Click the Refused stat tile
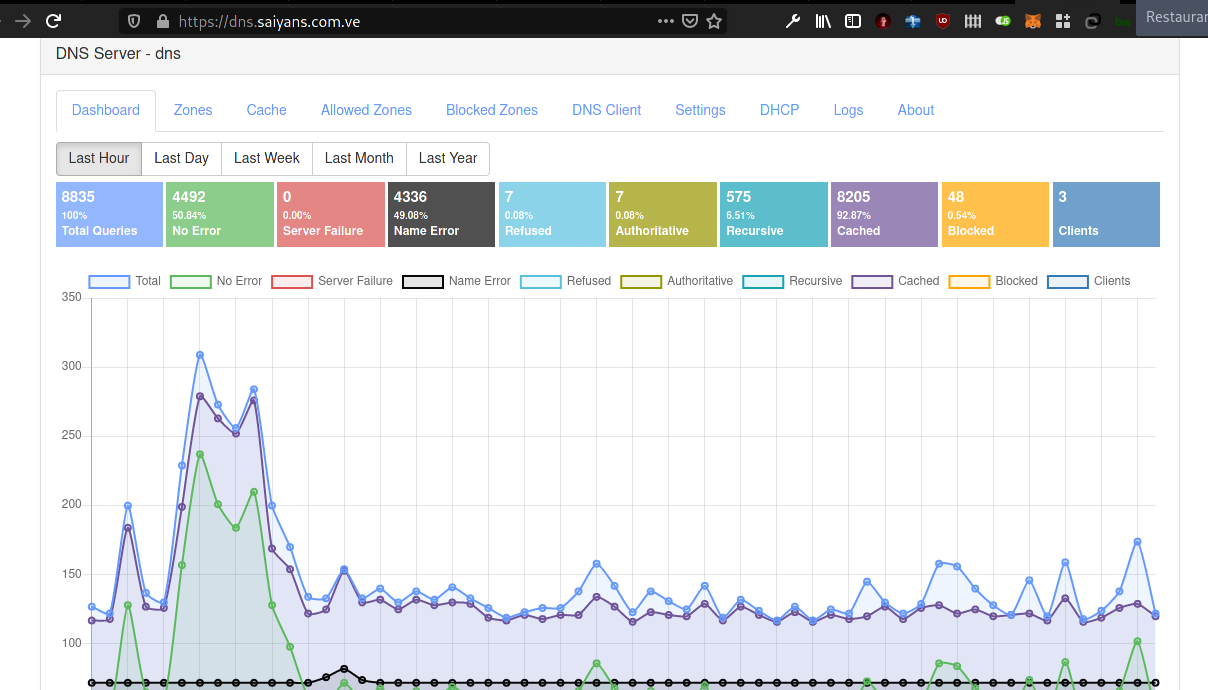This screenshot has height=690, width=1208. [552, 214]
